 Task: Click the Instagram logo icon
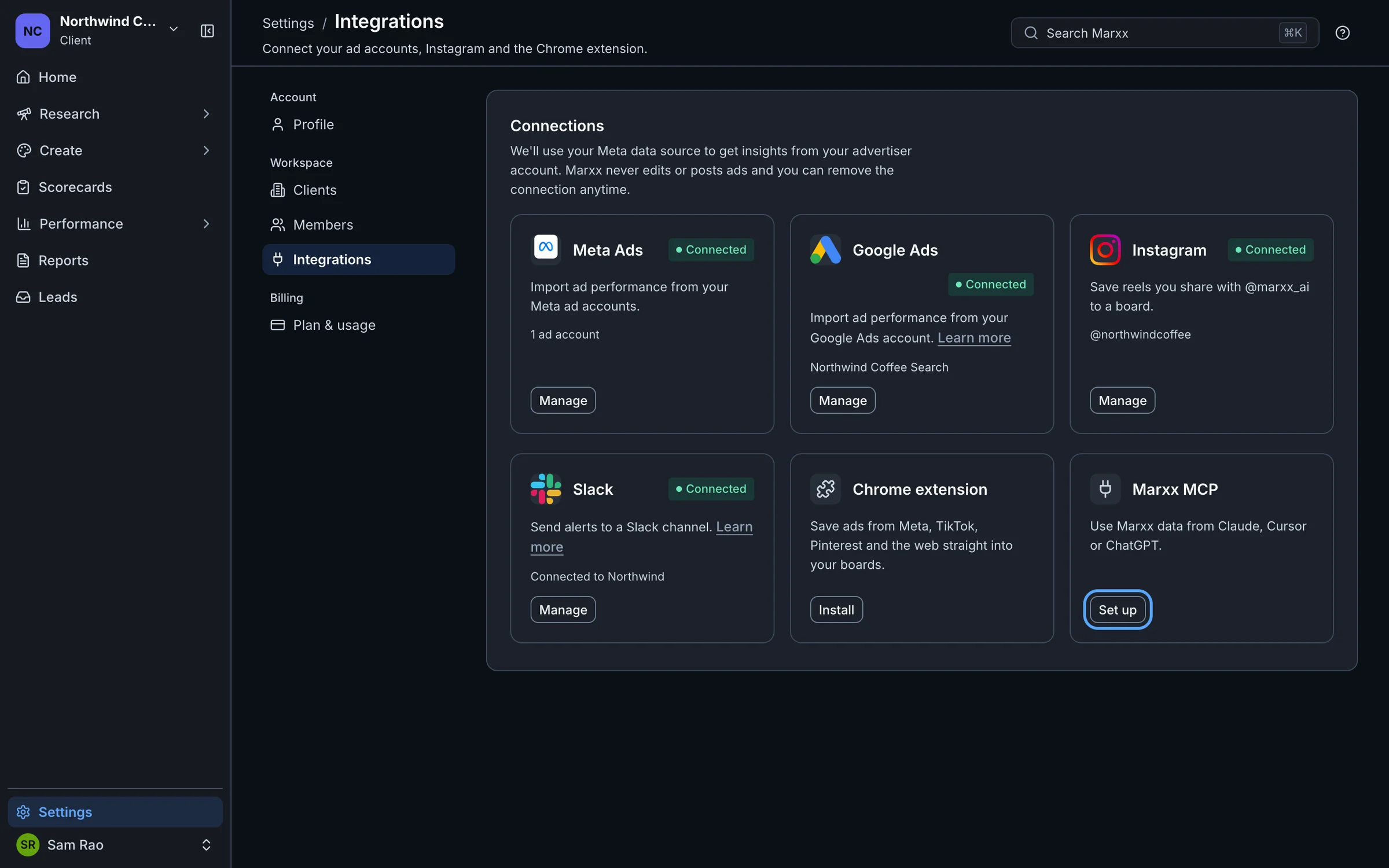pyautogui.click(x=1105, y=249)
